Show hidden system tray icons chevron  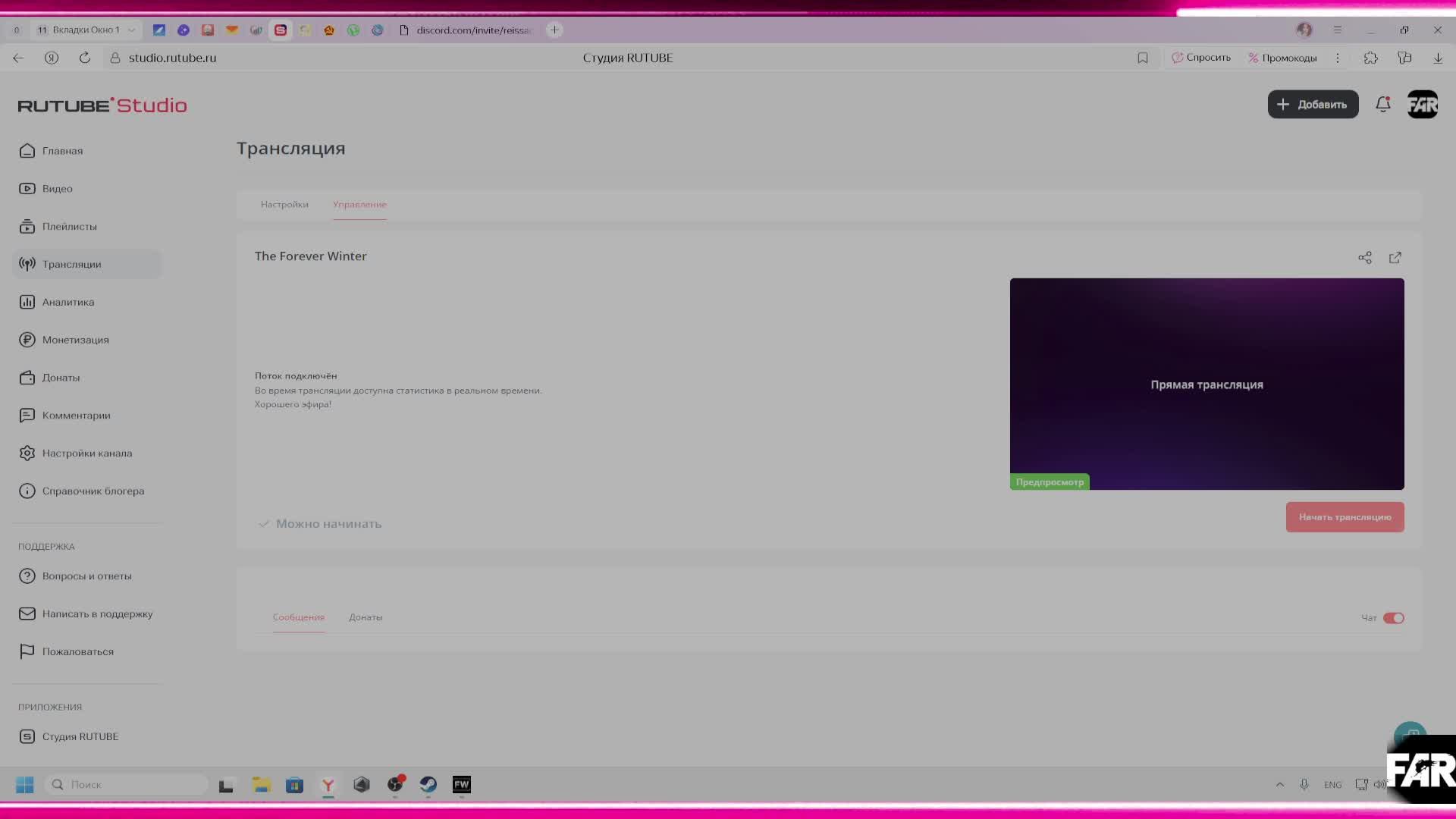click(x=1280, y=785)
